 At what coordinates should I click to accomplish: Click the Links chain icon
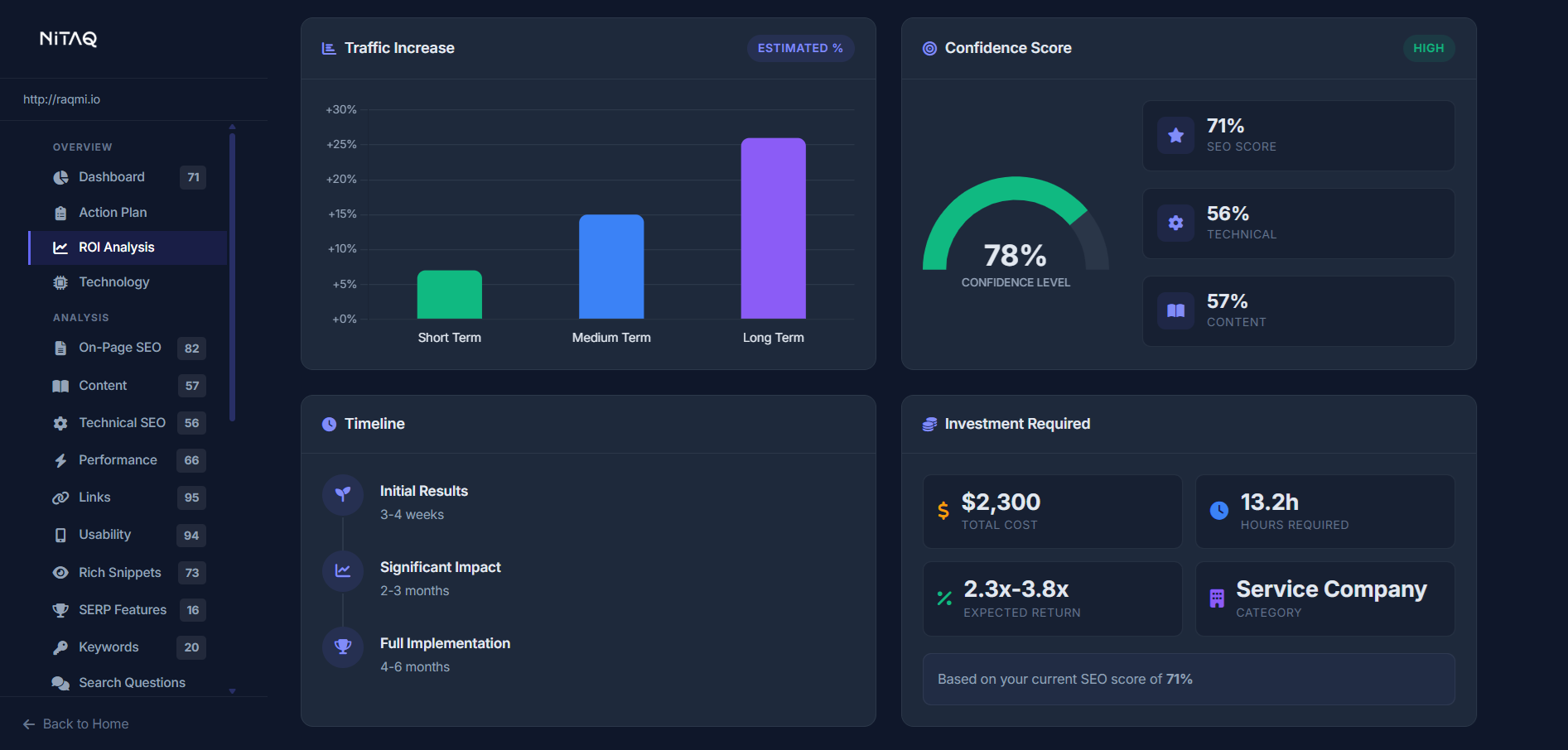pos(60,498)
